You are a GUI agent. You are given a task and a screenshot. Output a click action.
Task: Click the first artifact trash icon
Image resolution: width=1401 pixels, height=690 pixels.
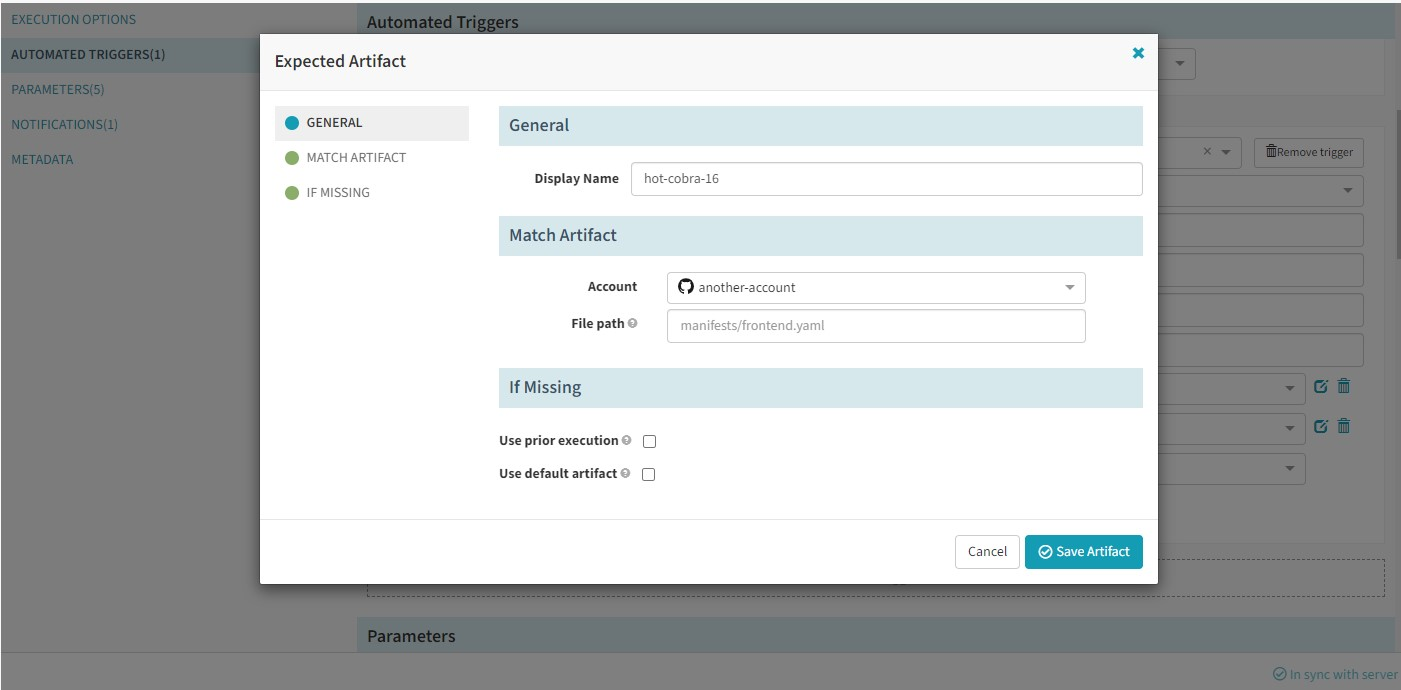click(1344, 386)
